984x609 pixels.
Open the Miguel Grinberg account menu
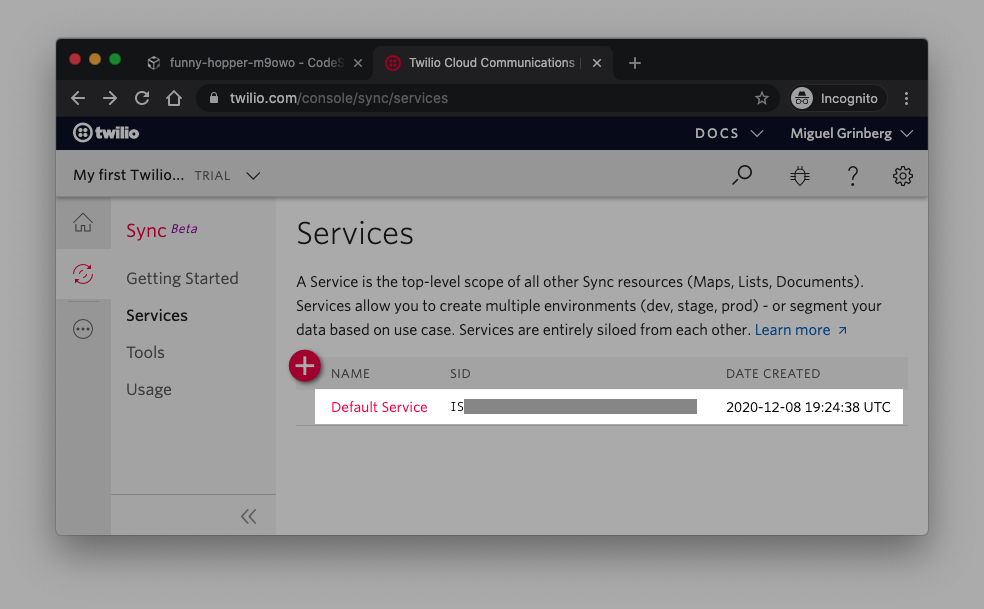851,133
